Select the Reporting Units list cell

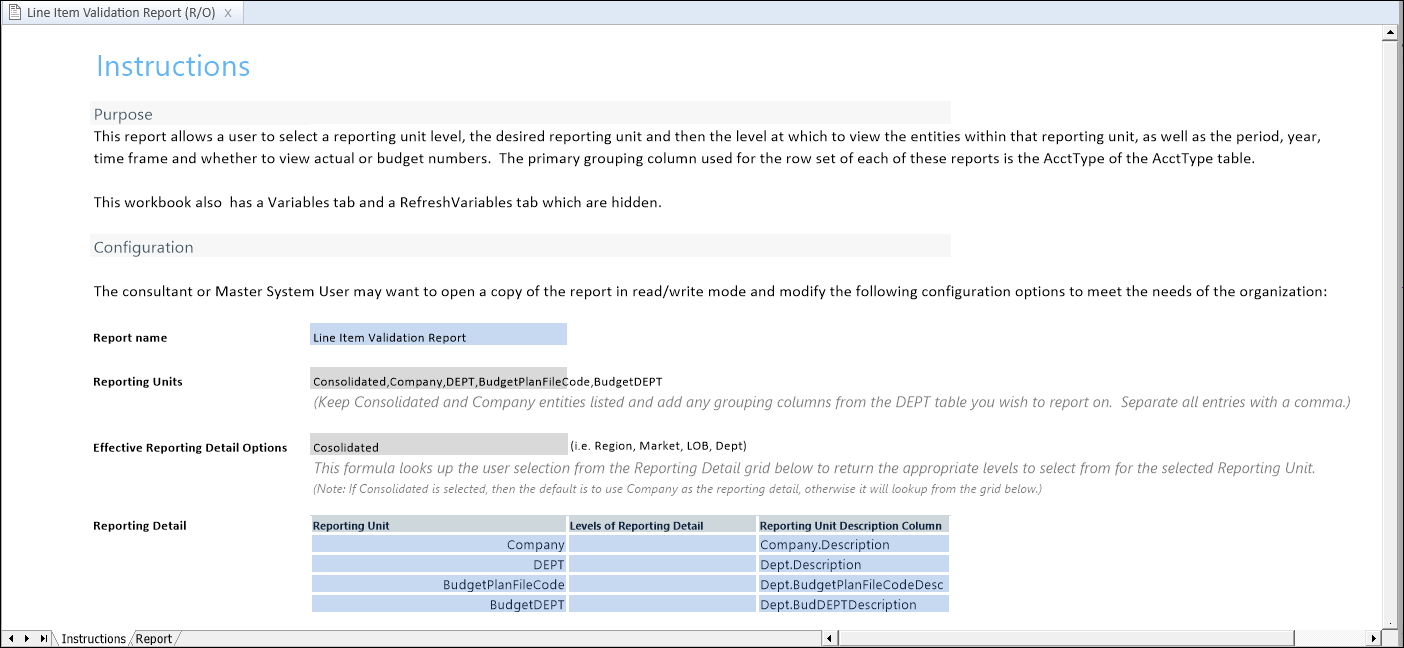pos(439,379)
